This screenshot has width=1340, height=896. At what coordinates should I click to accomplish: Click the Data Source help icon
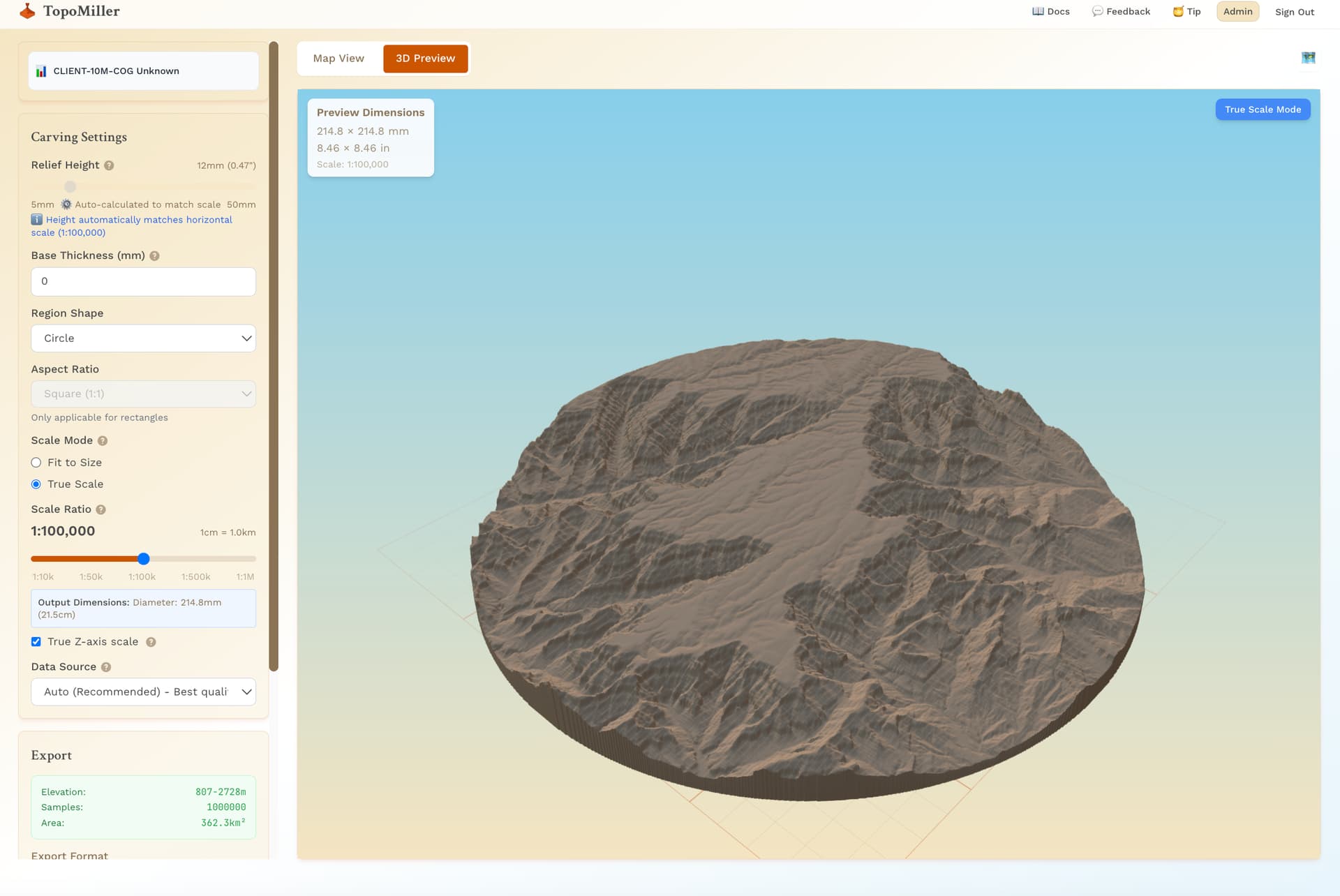pyautogui.click(x=106, y=667)
